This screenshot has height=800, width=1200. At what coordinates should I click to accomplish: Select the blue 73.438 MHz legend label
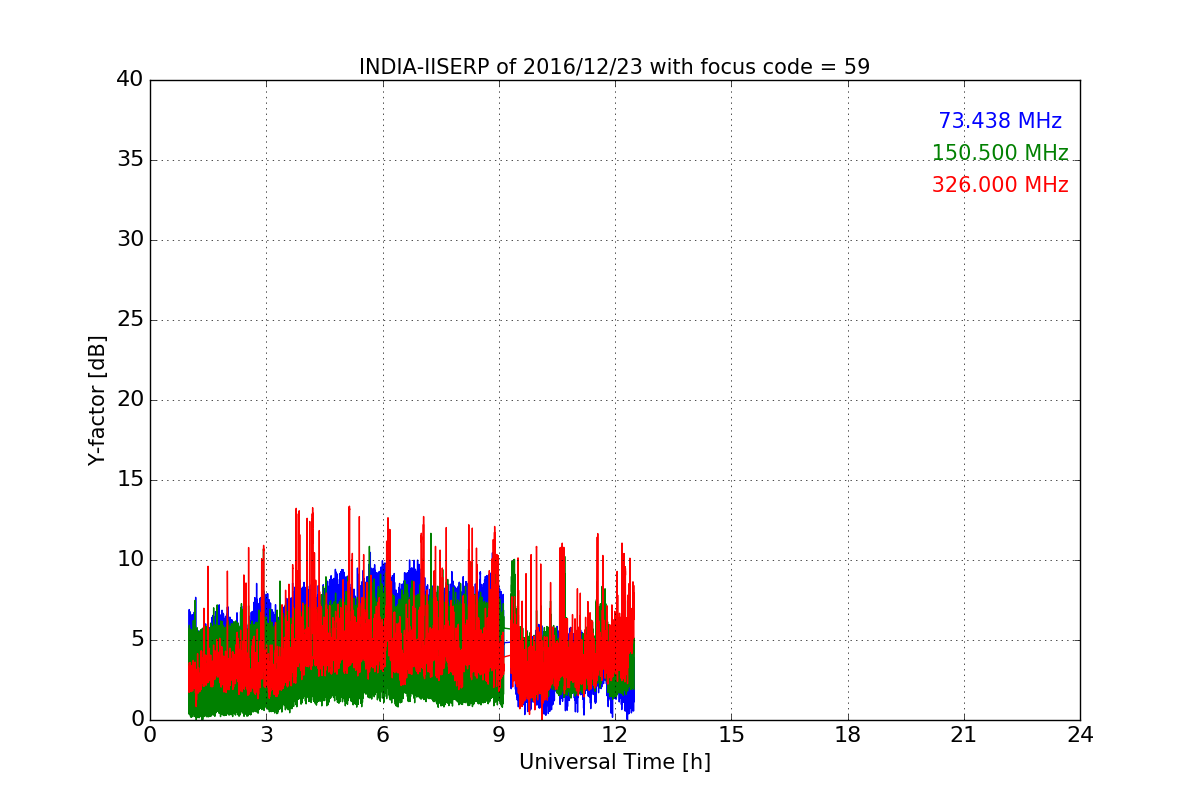(1000, 121)
